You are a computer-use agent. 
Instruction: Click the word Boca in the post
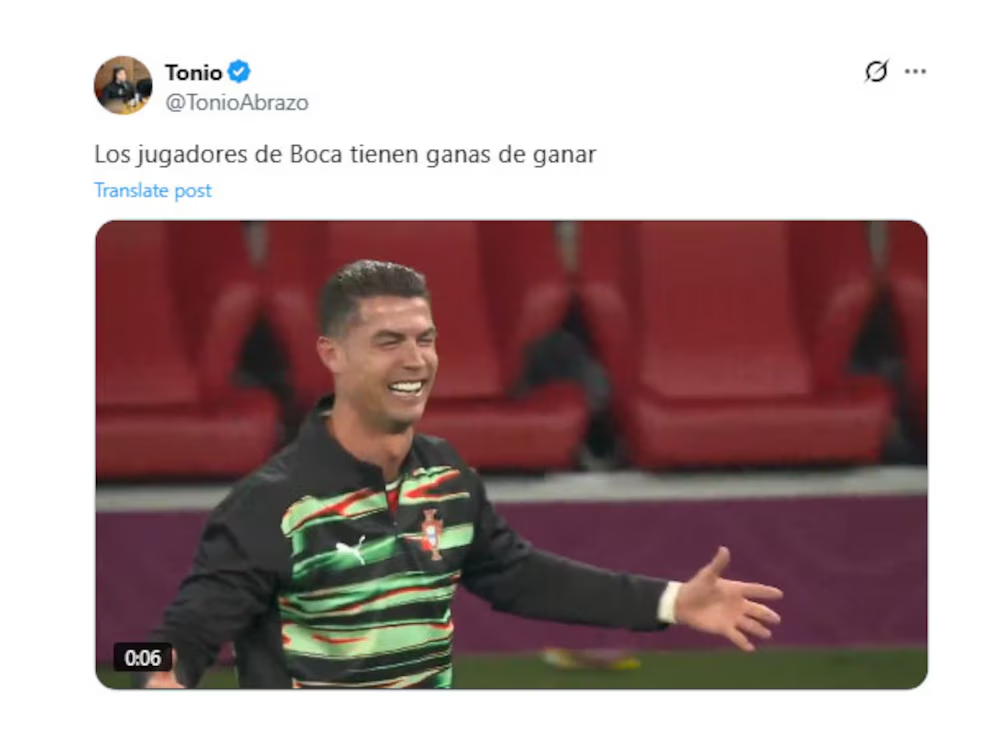point(316,154)
